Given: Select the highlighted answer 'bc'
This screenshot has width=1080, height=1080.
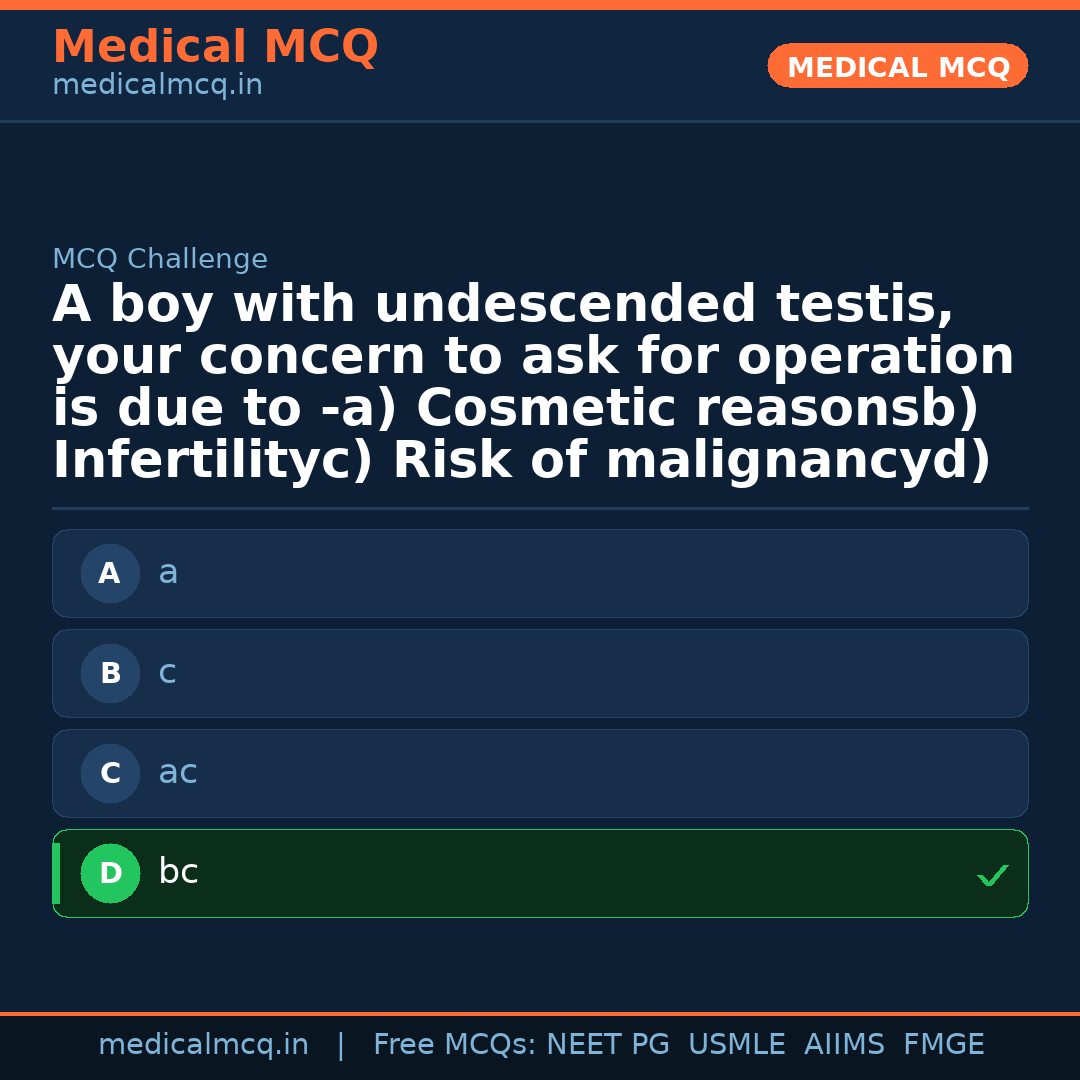Looking at the screenshot, I should tap(540, 873).
